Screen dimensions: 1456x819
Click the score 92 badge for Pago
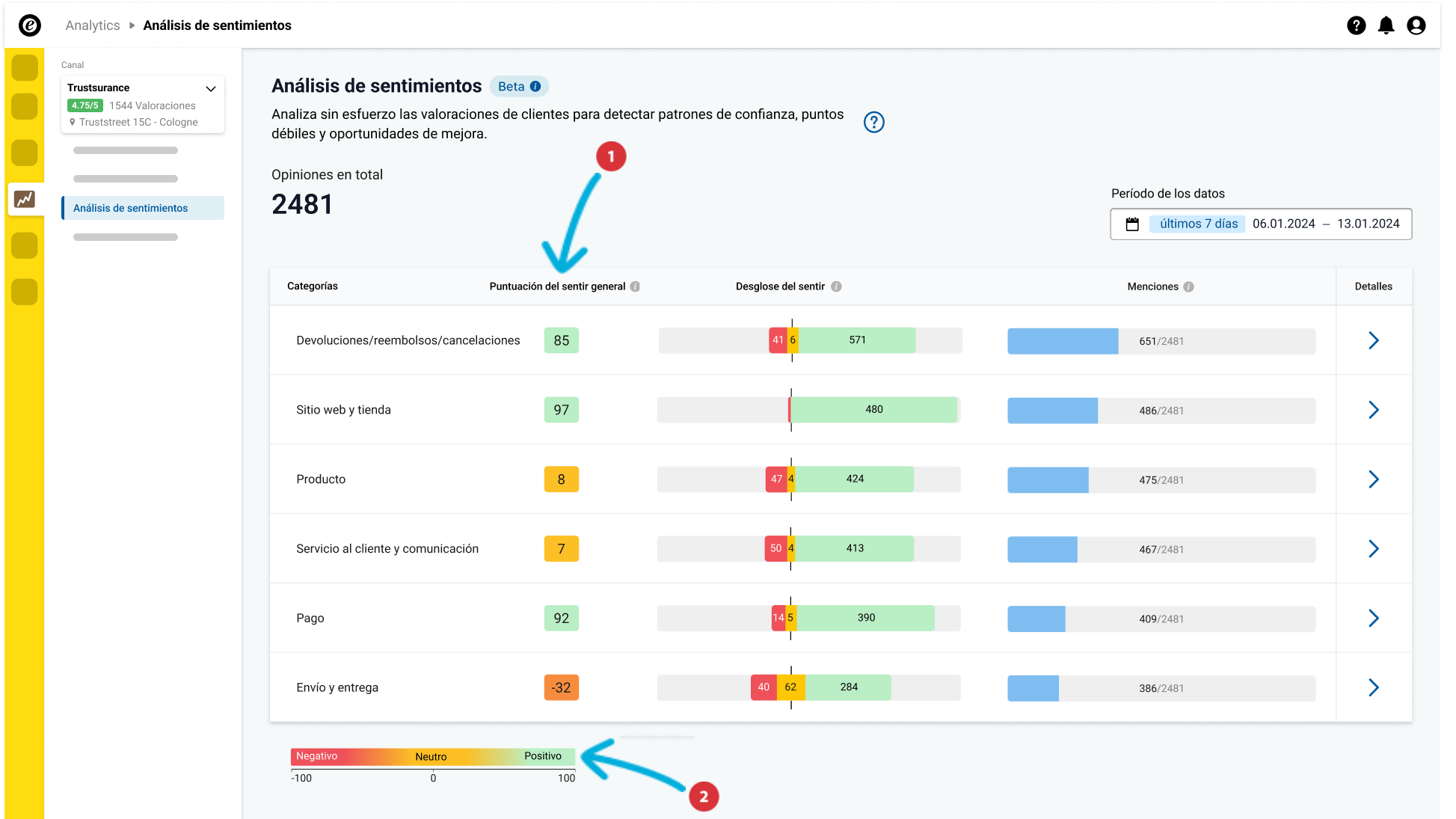pyautogui.click(x=561, y=618)
